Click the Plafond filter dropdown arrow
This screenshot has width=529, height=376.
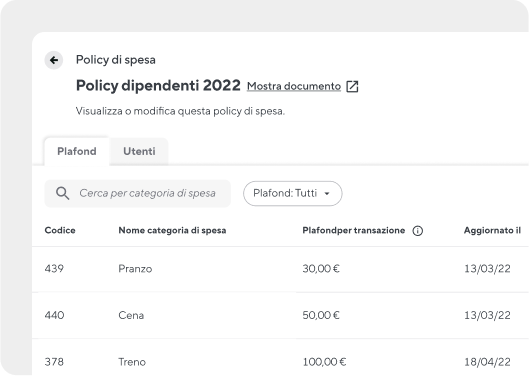tap(327, 194)
